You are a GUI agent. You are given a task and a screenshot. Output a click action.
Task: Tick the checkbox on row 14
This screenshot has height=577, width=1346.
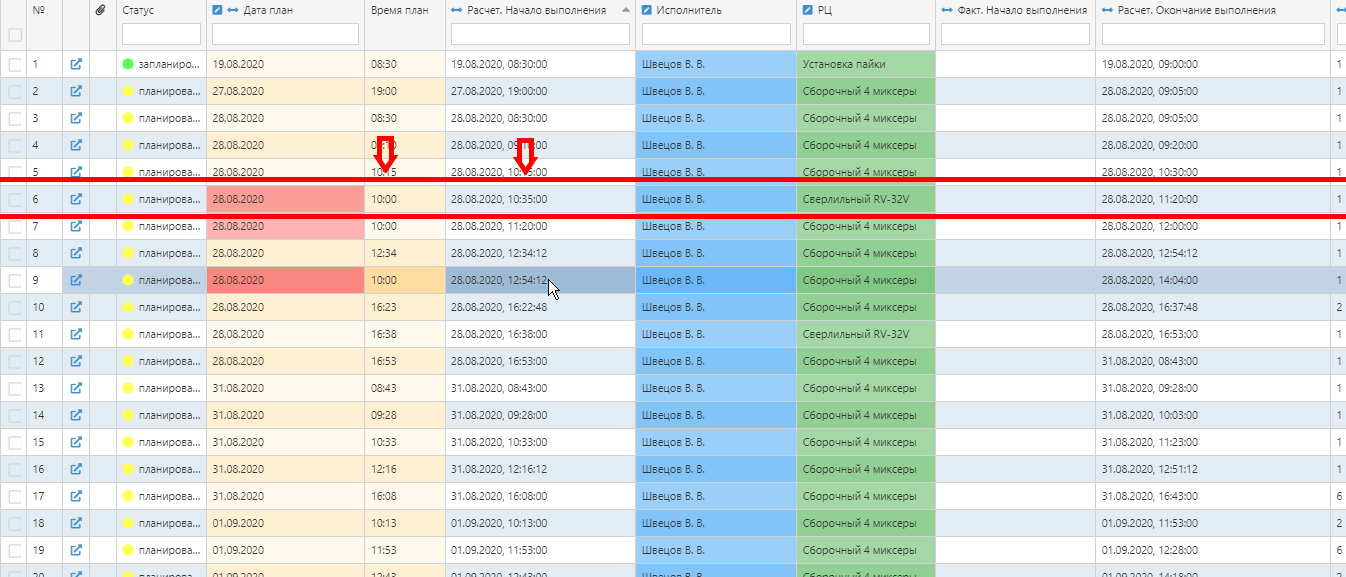[x=15, y=415]
